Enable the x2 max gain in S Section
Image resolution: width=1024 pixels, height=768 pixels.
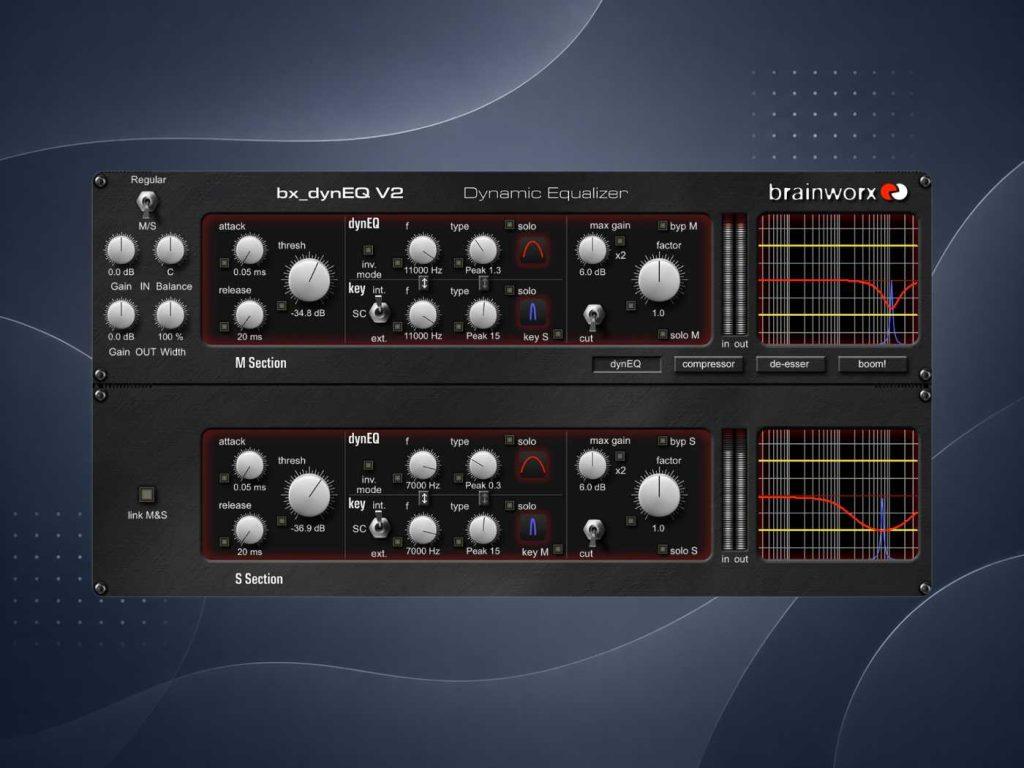[x=620, y=457]
